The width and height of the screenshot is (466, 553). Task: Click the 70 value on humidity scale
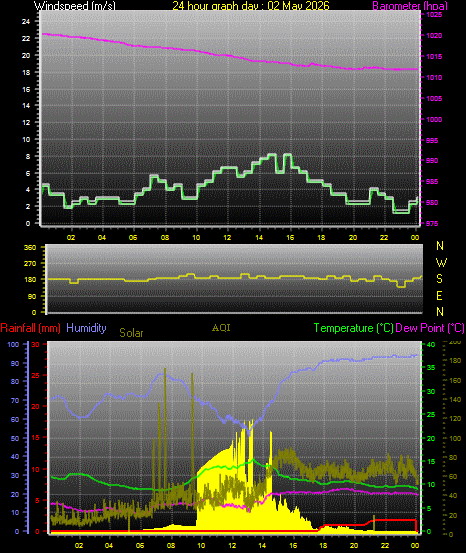[x=15, y=401]
